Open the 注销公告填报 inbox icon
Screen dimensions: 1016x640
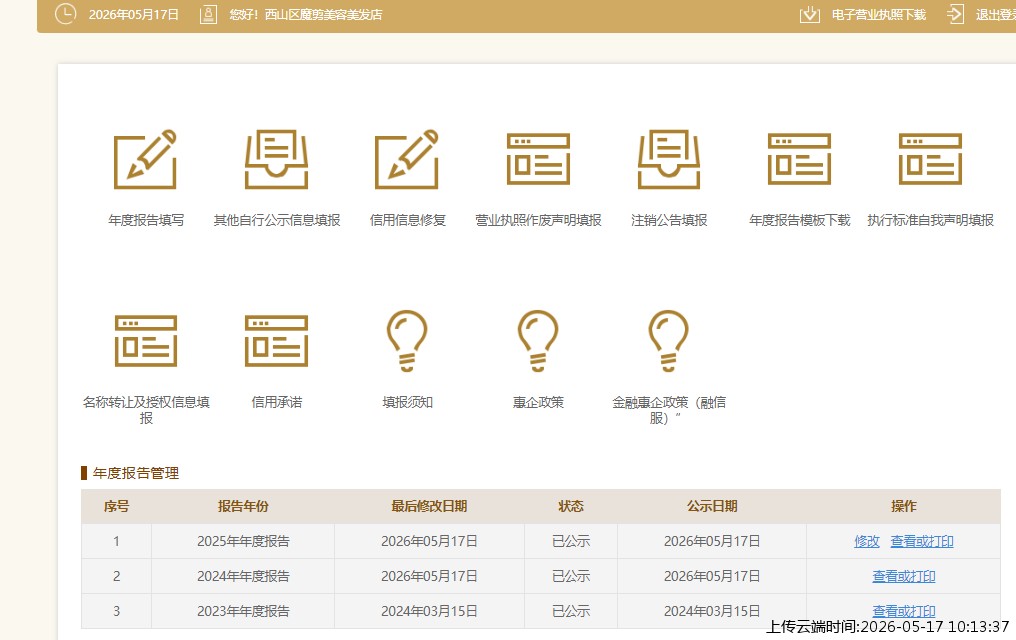pos(669,159)
